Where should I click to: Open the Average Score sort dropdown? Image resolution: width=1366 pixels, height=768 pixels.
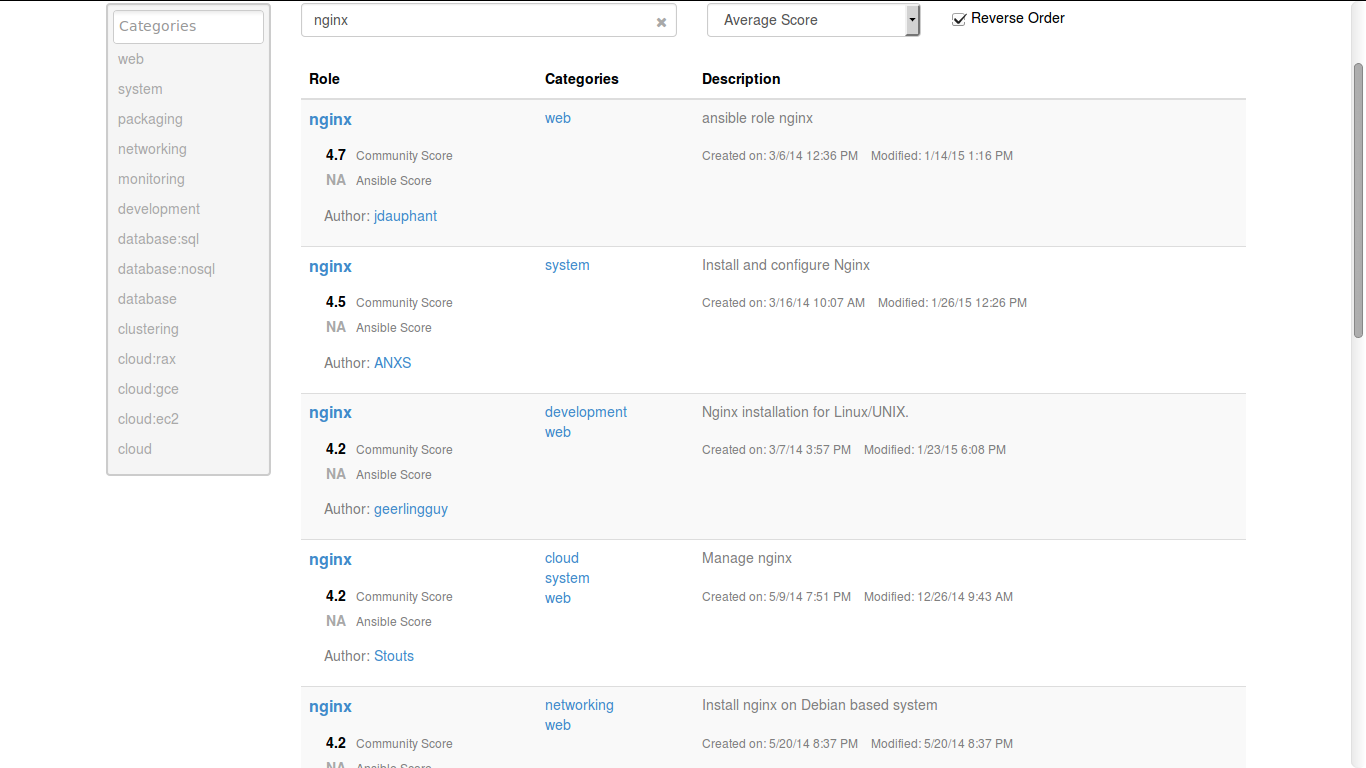[813, 20]
